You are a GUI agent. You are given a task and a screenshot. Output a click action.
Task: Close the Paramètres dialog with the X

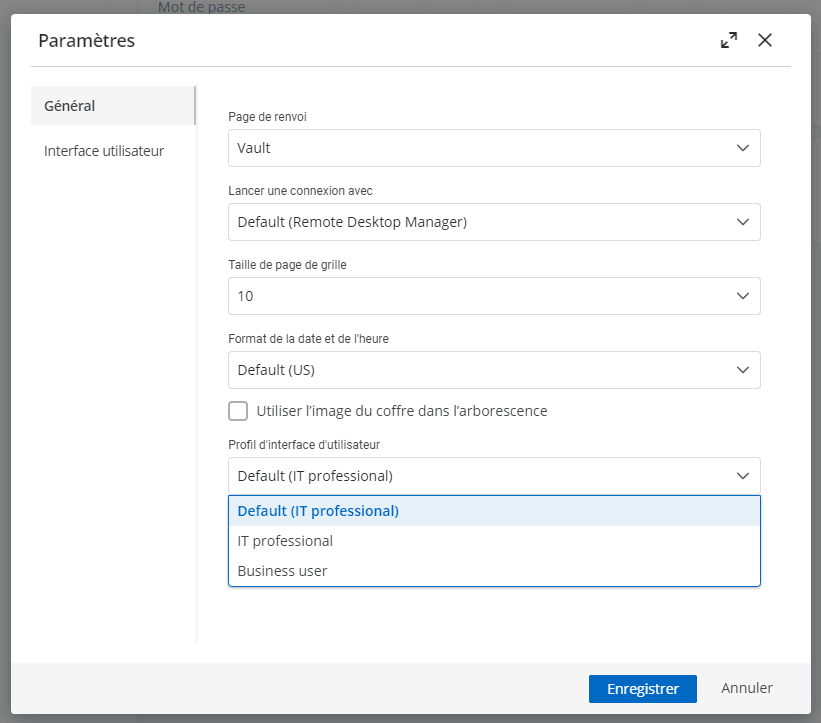(765, 41)
